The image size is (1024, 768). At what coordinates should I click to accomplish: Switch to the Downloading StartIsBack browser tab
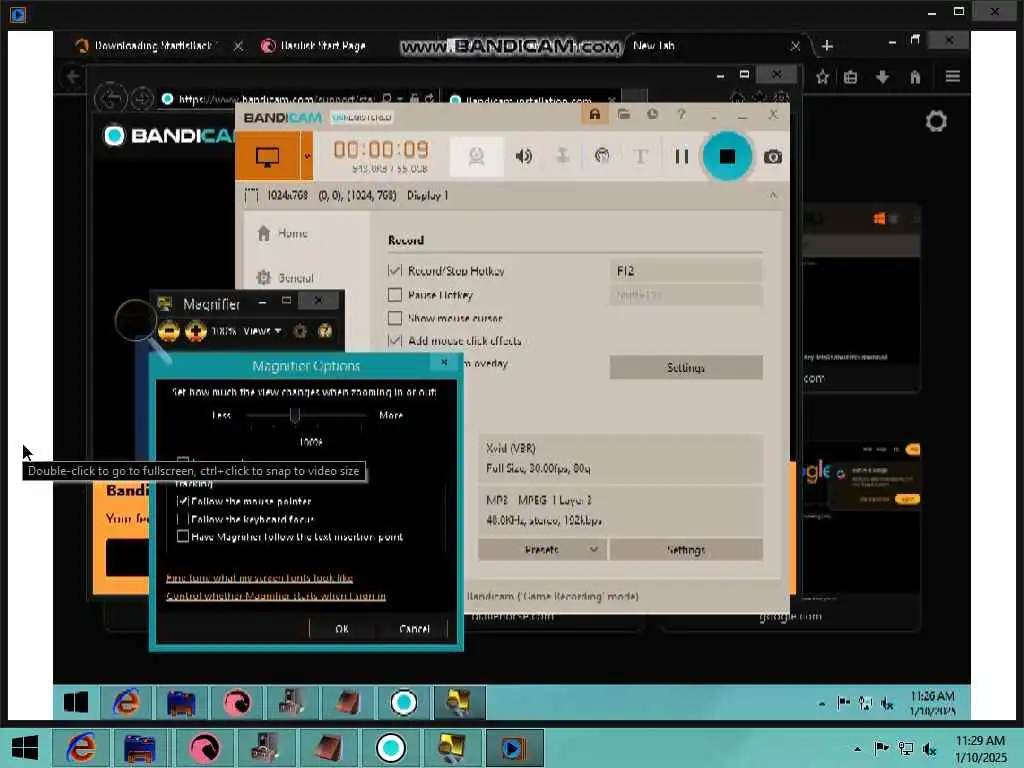point(153,46)
